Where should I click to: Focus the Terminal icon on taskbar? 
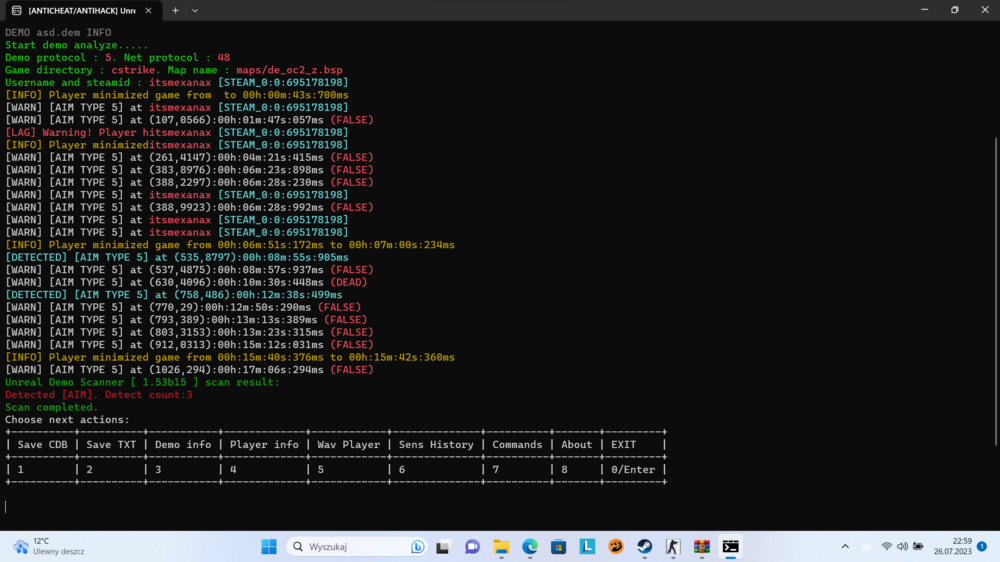tap(731, 547)
